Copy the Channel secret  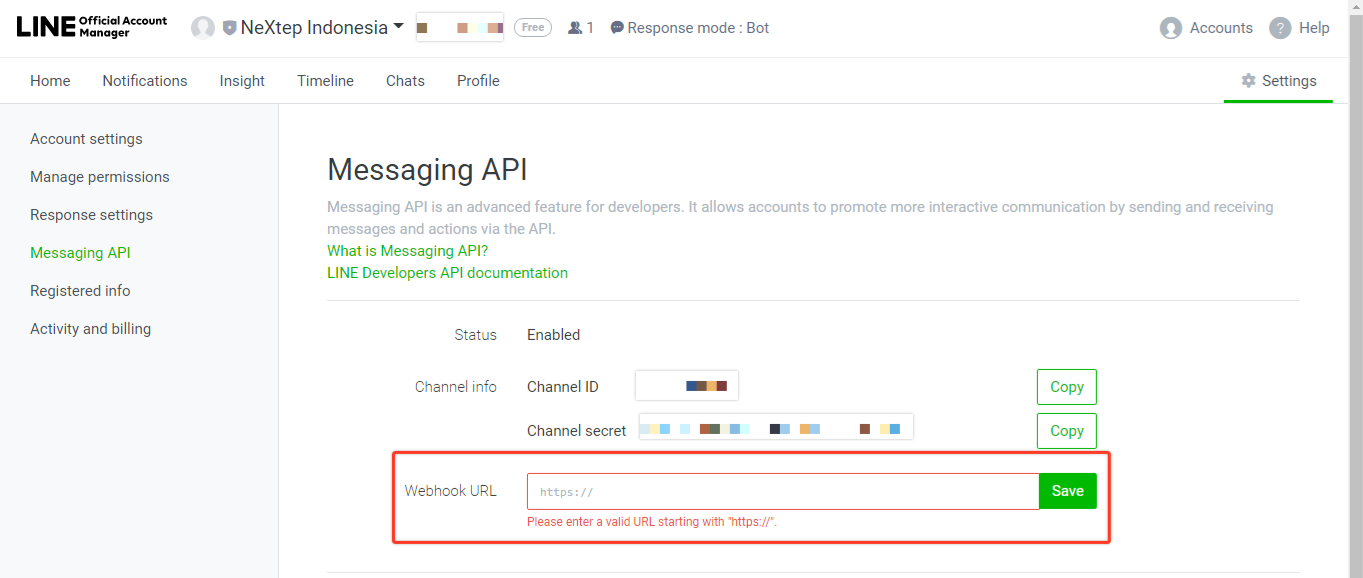click(1067, 431)
